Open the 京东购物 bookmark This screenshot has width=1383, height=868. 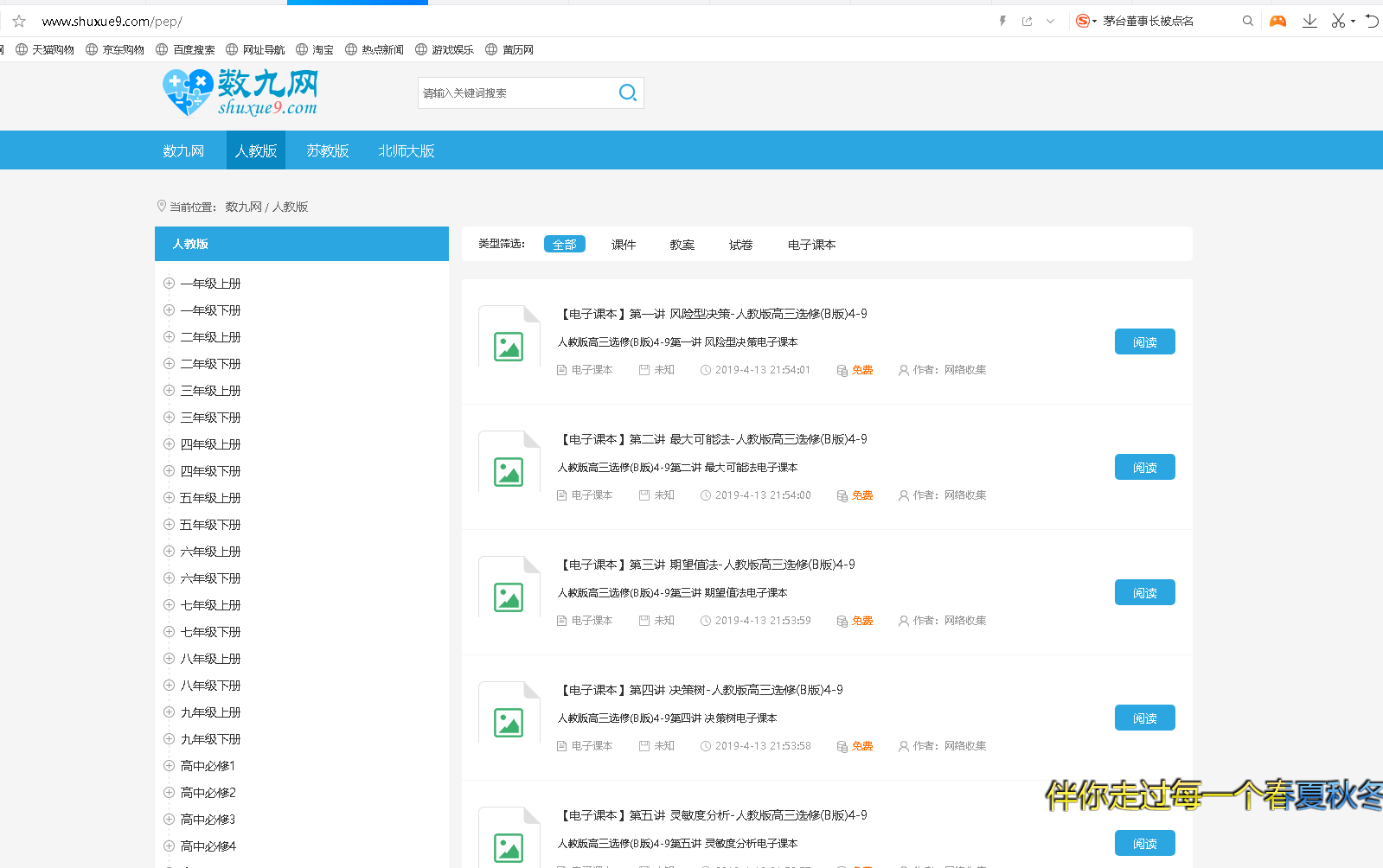click(115, 49)
